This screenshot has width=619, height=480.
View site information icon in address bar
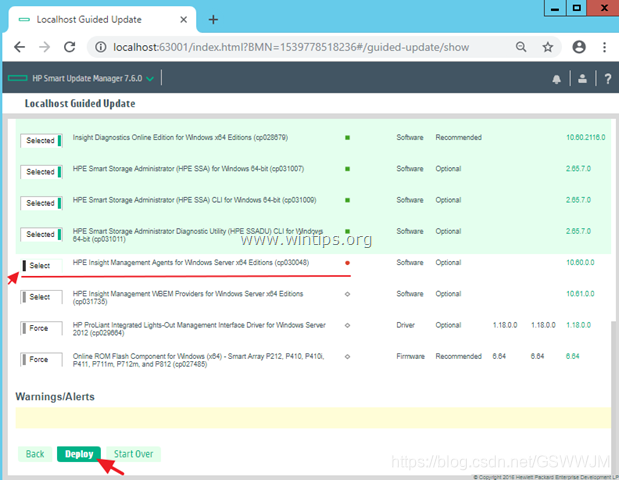coord(101,47)
